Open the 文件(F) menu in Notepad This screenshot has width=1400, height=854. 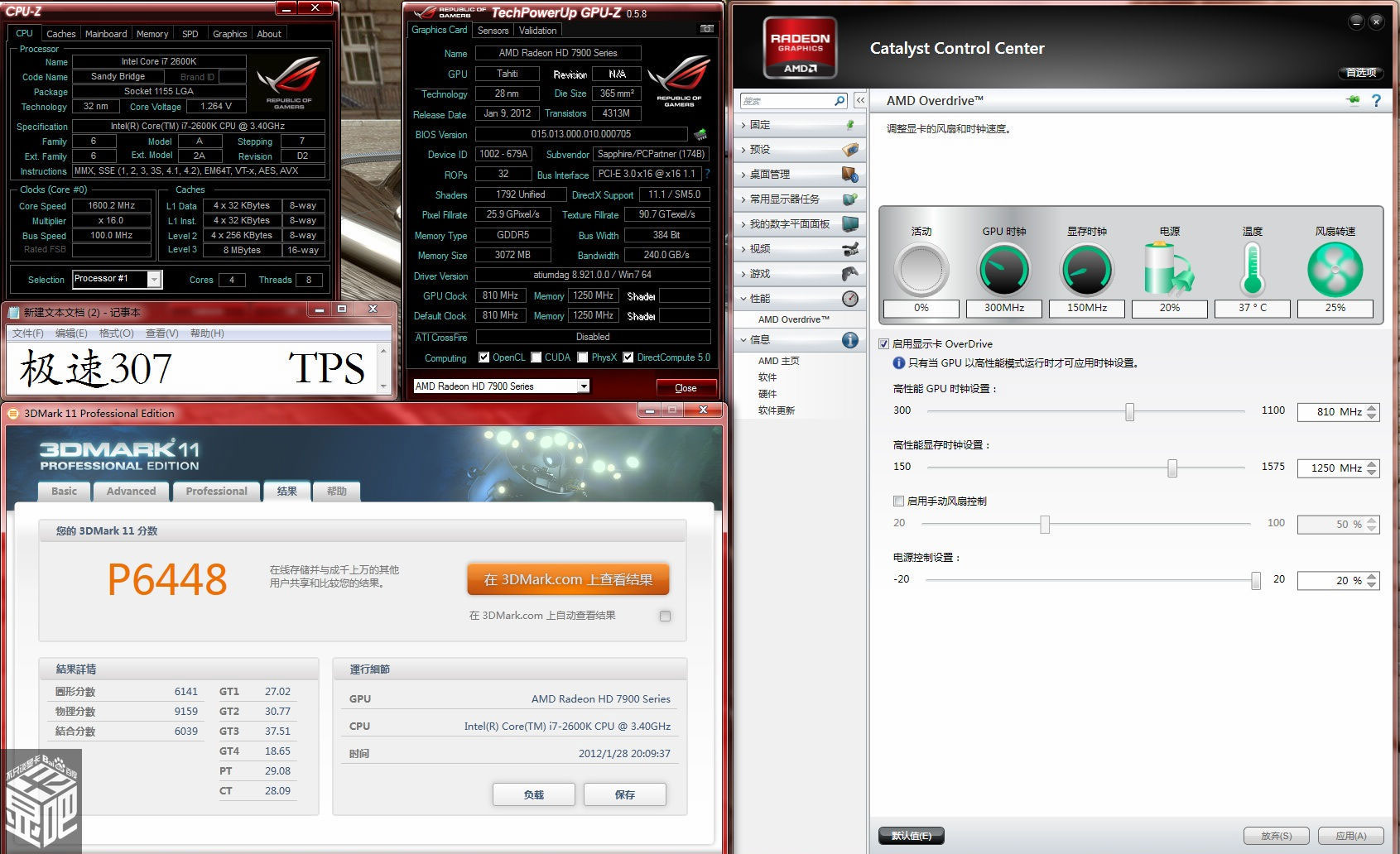tap(28, 333)
